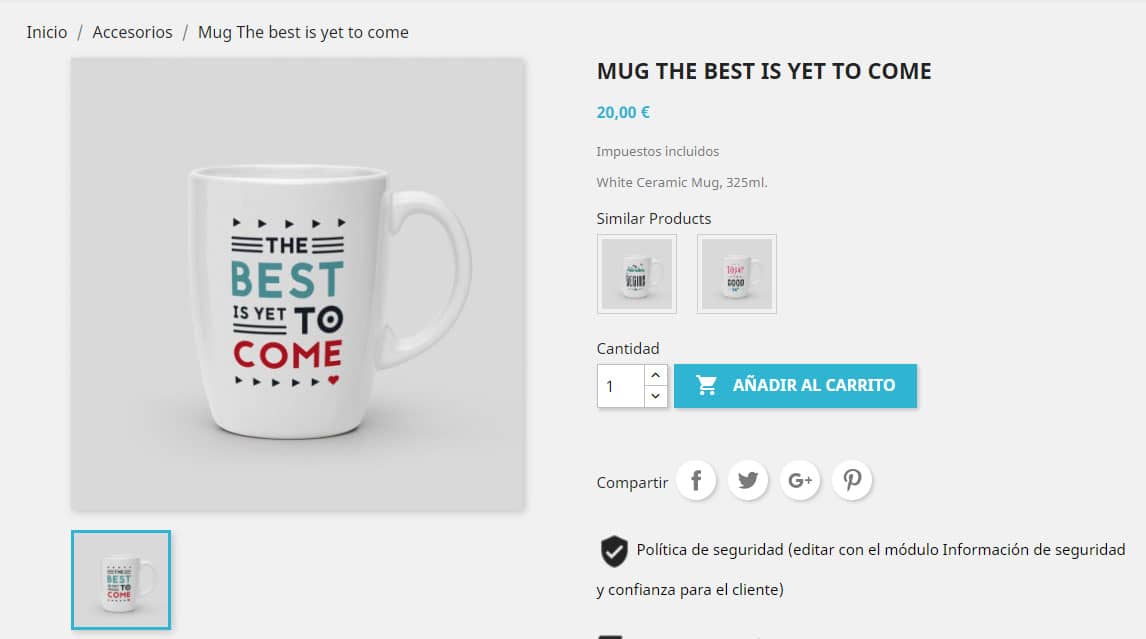The image size is (1146, 639).
Task: Share the product on Twitter
Action: coord(748,480)
